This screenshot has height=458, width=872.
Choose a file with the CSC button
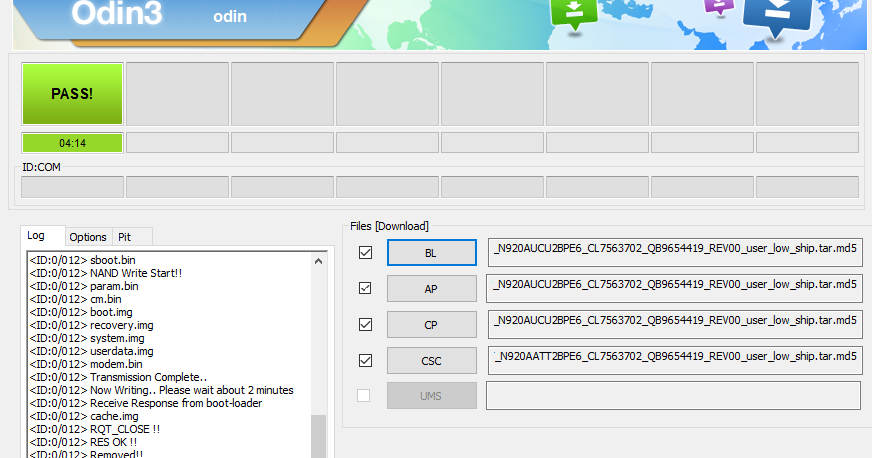(432, 361)
